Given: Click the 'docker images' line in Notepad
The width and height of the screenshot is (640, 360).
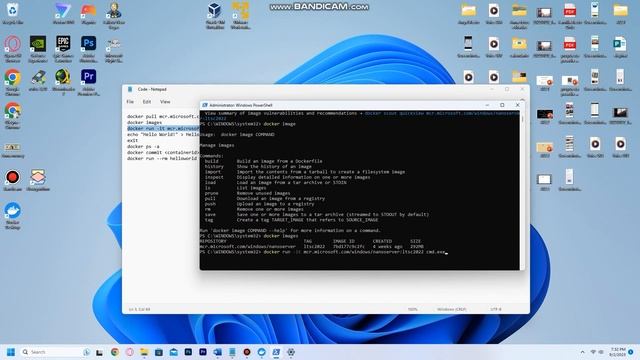Looking at the screenshot, I should [x=144, y=122].
